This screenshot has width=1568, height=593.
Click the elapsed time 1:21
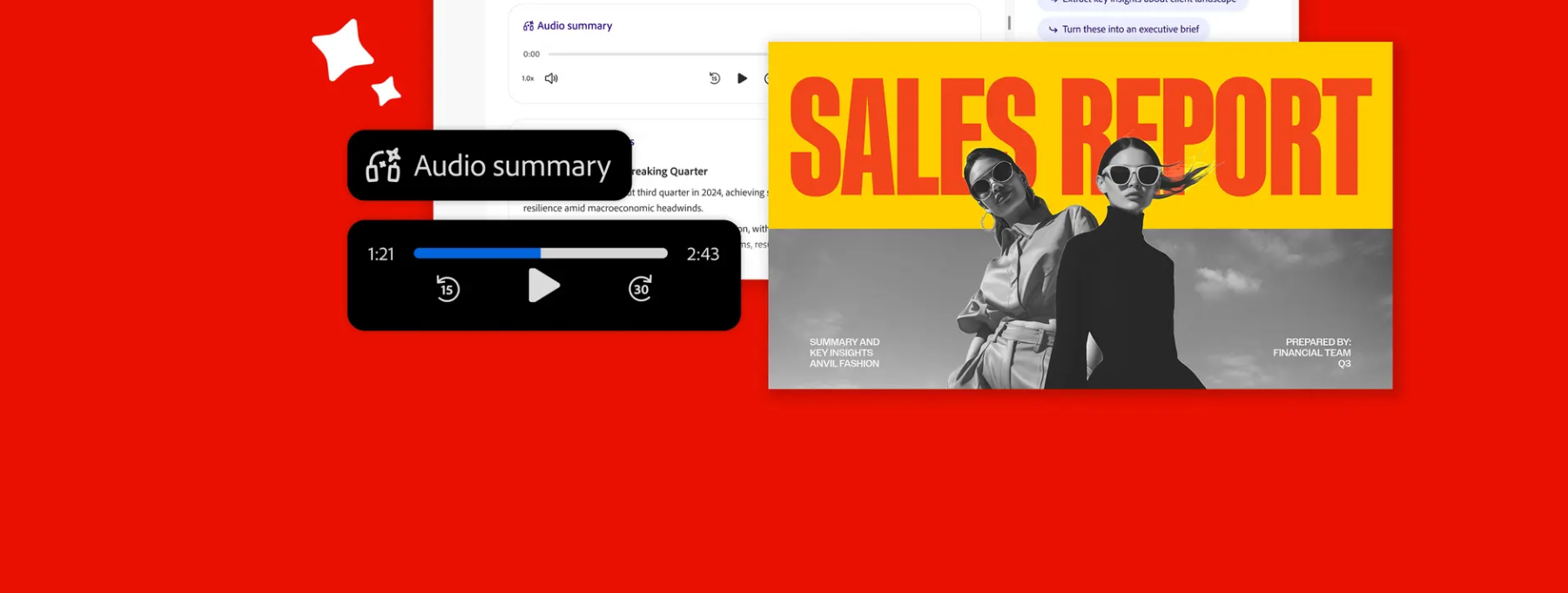pyautogui.click(x=380, y=254)
